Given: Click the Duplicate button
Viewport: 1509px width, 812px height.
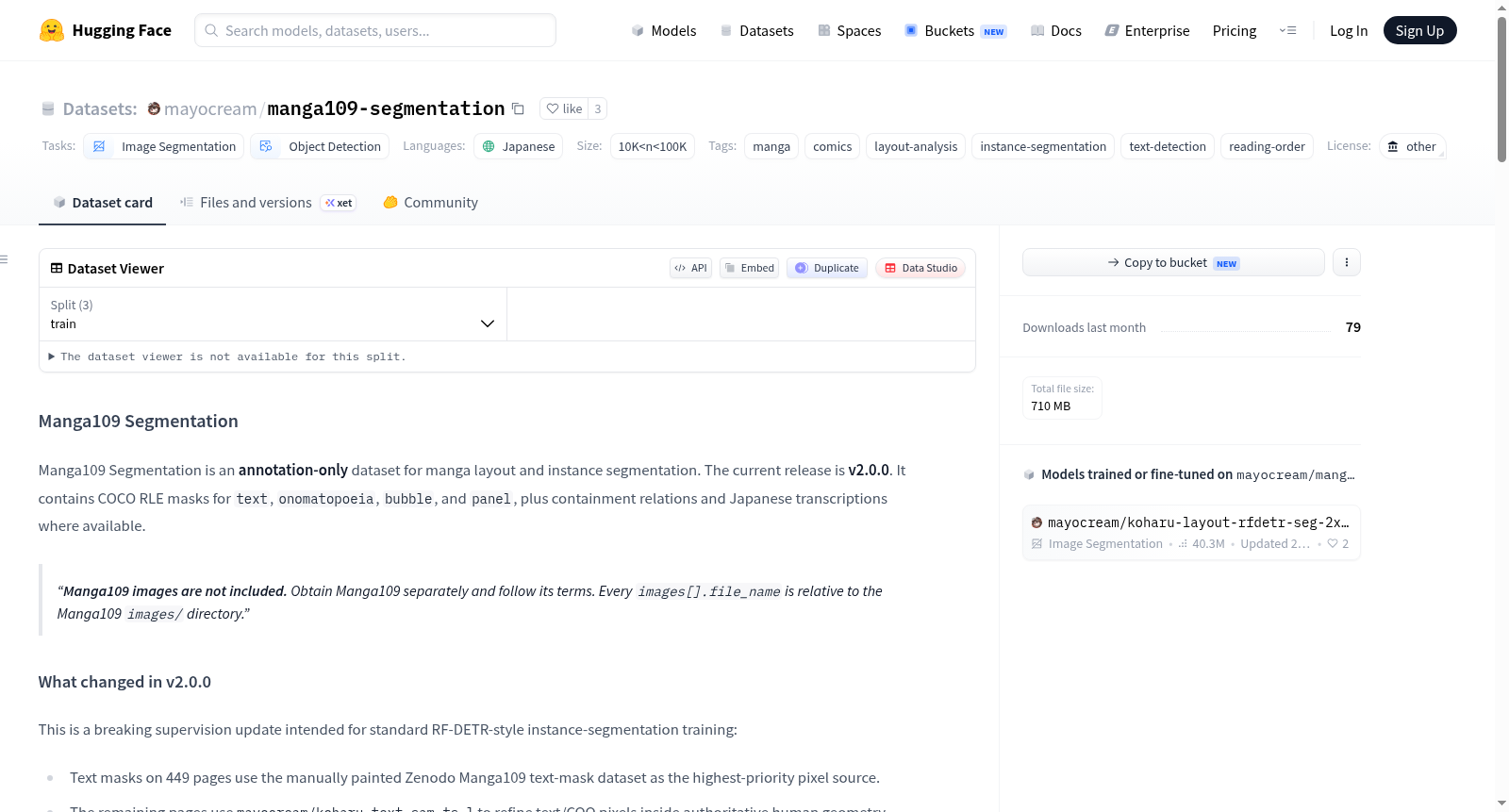Looking at the screenshot, I should pyautogui.click(x=827, y=268).
